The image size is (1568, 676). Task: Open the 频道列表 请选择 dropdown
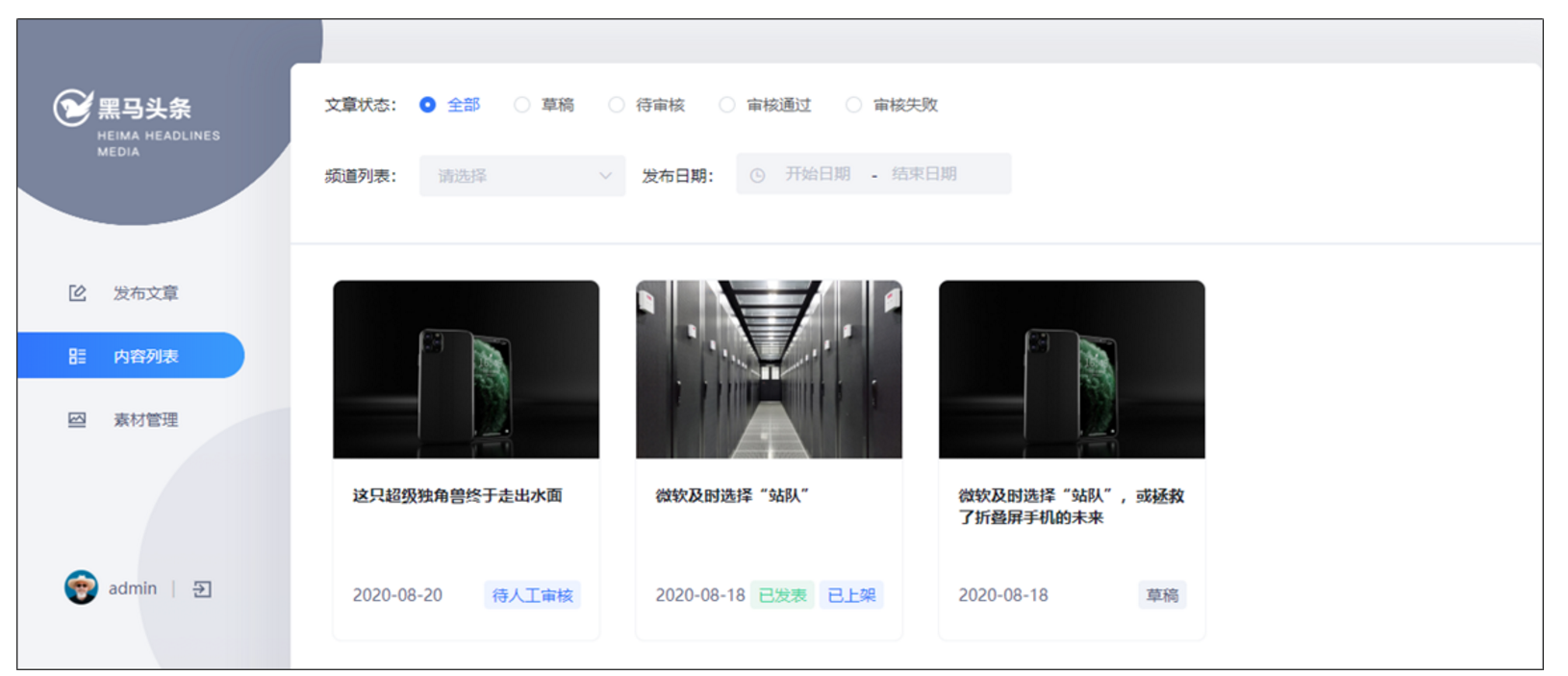[522, 176]
